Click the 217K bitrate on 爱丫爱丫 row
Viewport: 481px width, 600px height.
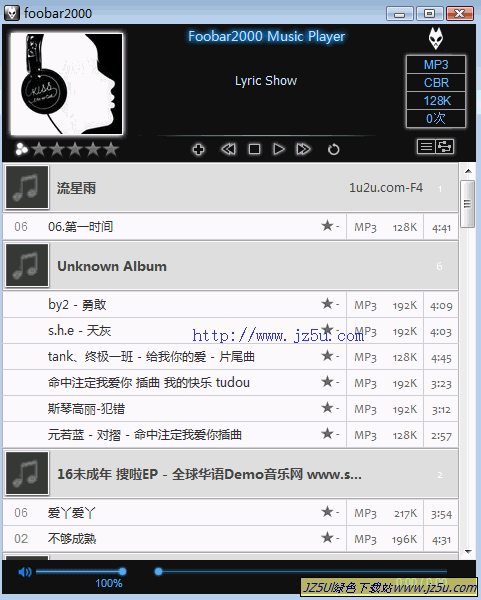tap(406, 514)
